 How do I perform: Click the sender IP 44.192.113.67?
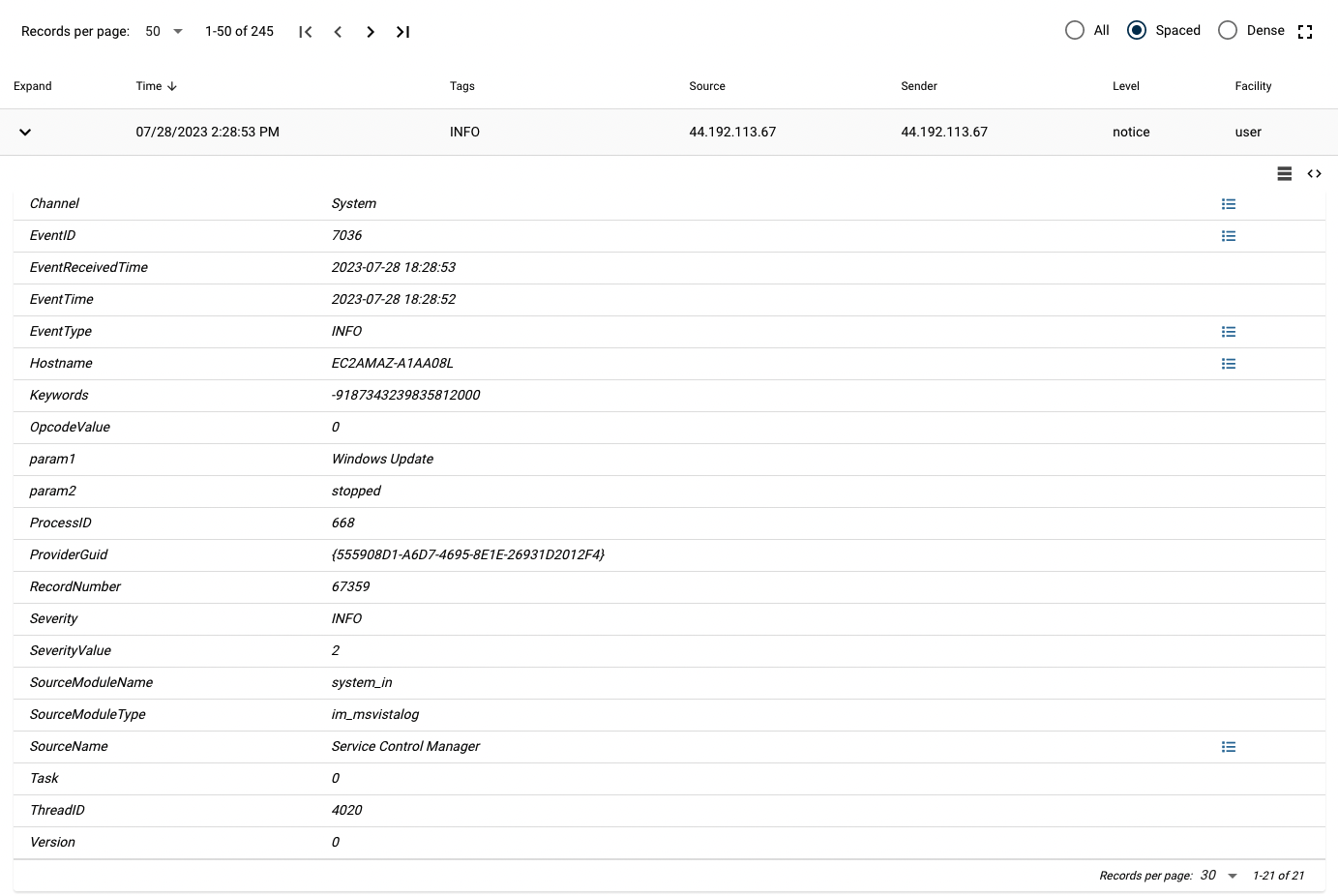point(944,132)
